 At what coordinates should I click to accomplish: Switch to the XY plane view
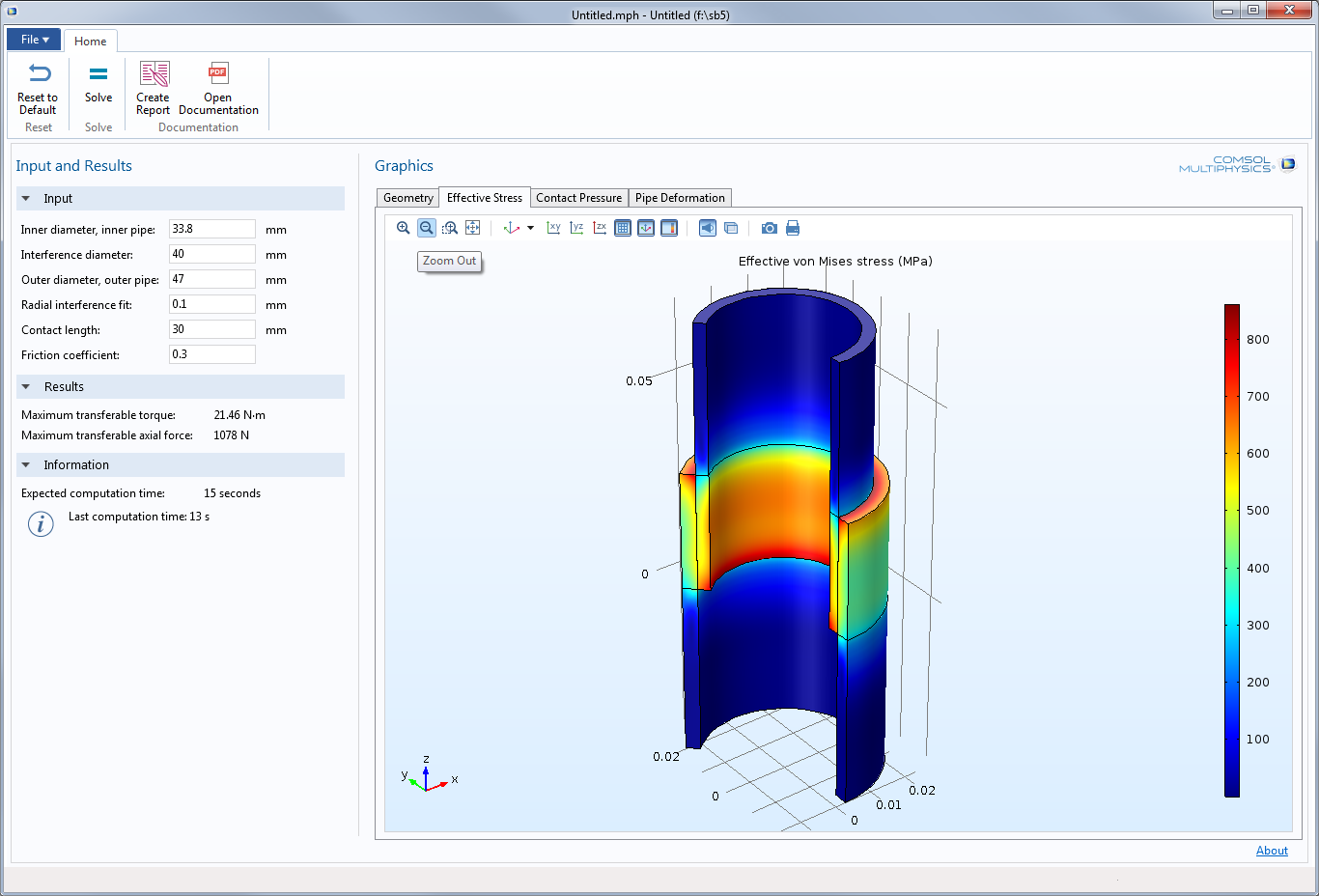point(553,228)
